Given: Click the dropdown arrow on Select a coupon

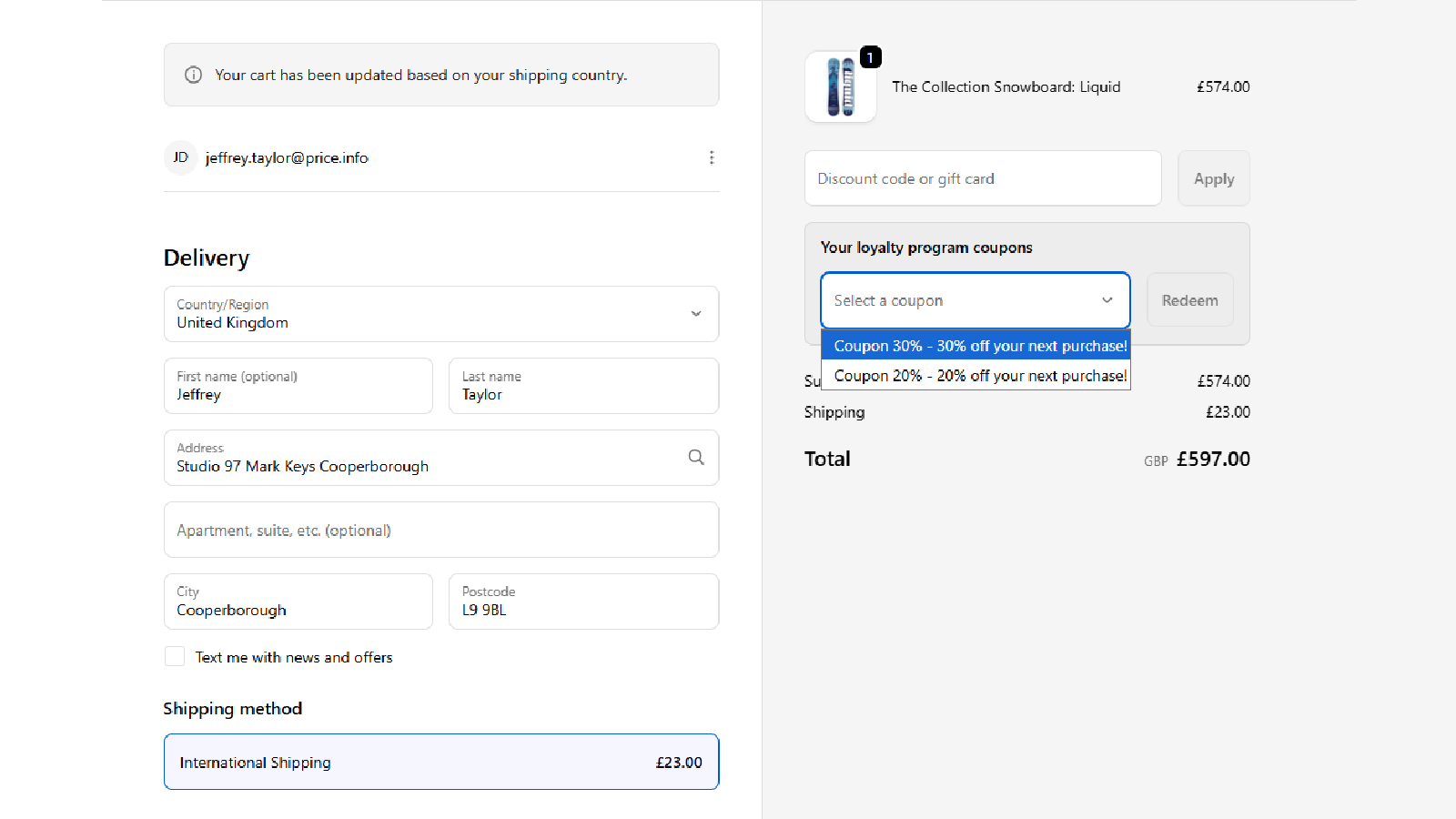Looking at the screenshot, I should pos(1107,300).
